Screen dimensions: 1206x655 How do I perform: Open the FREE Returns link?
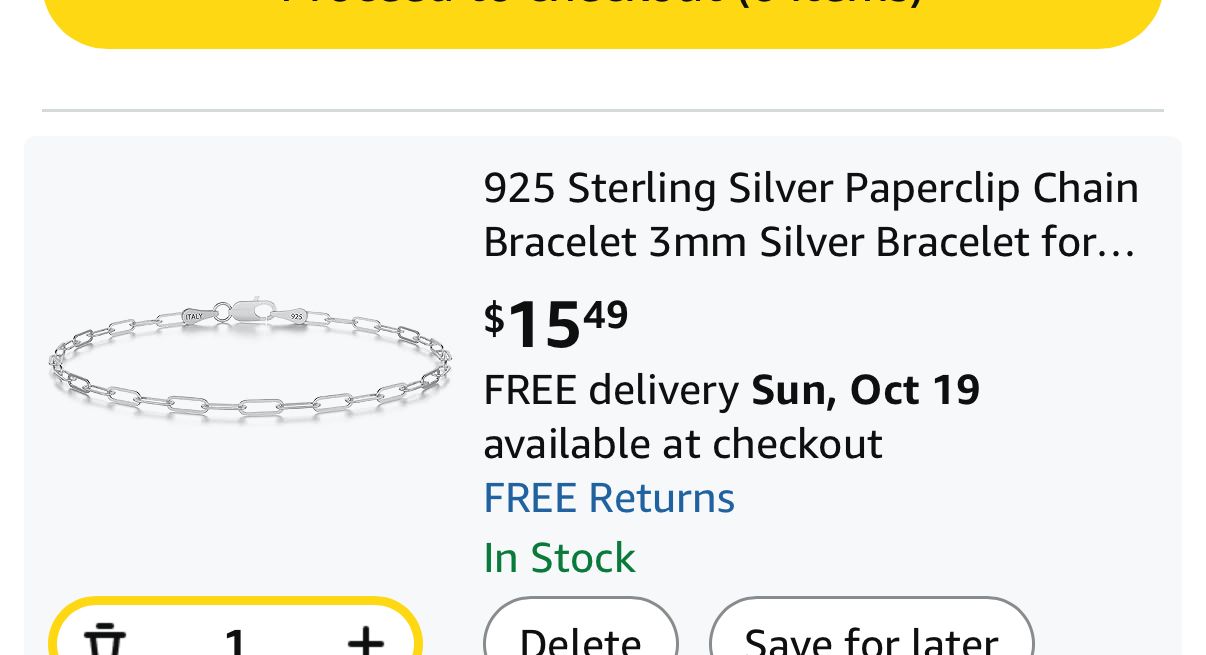click(x=609, y=498)
